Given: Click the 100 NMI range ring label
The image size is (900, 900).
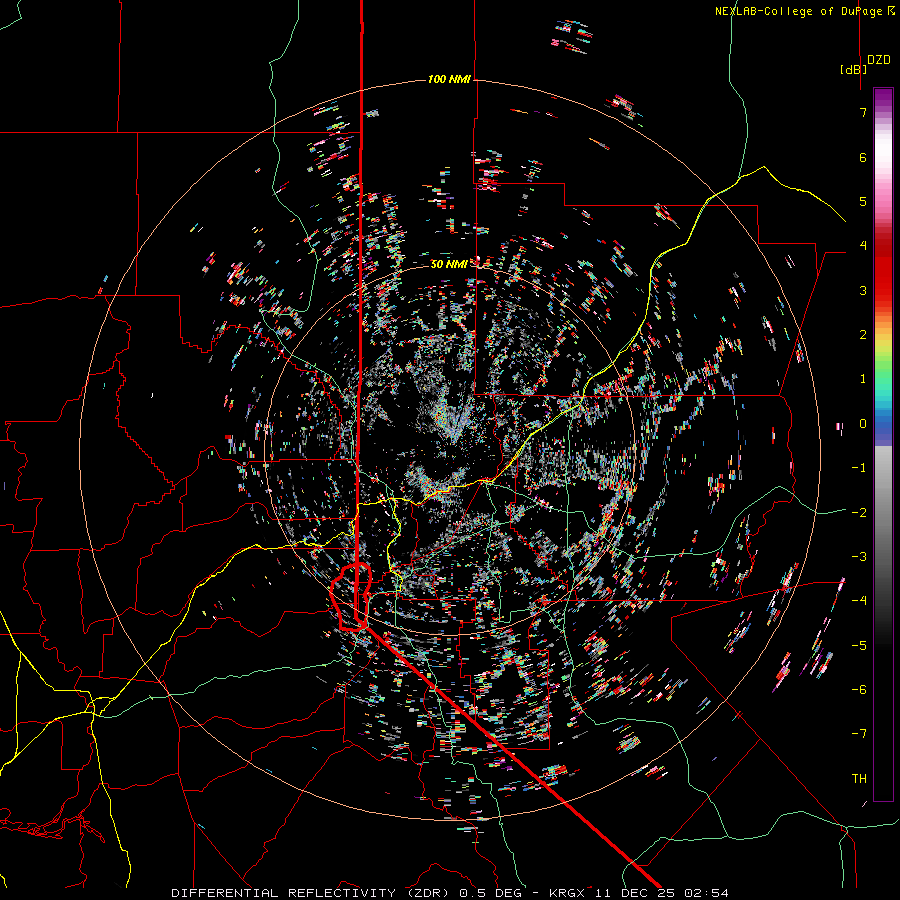Looking at the screenshot, I should (449, 79).
